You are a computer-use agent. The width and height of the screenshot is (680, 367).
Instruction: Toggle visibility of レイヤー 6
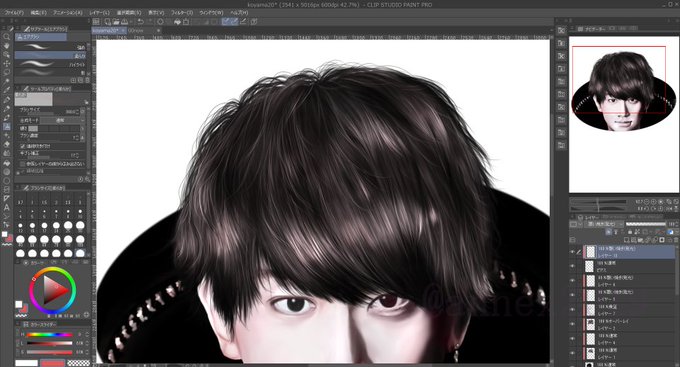click(x=572, y=281)
